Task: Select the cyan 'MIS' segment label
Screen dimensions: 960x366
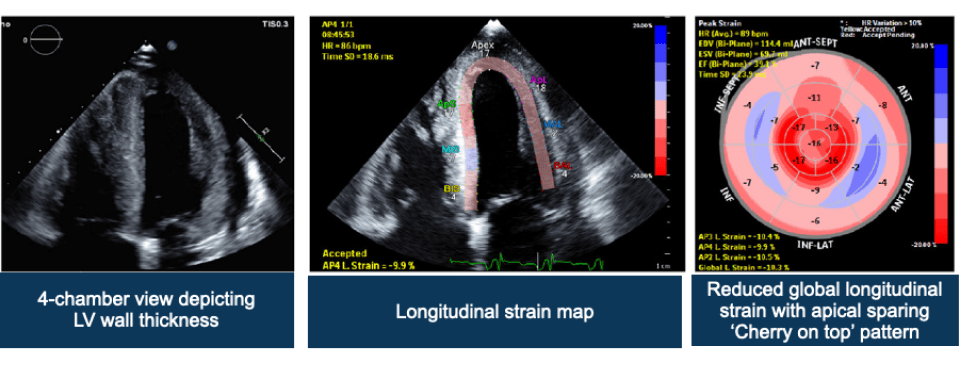Action: pos(451,149)
